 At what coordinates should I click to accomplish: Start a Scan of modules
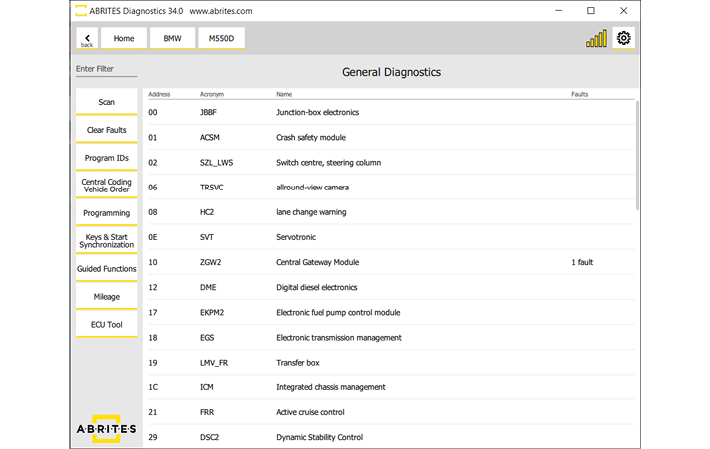click(x=106, y=102)
